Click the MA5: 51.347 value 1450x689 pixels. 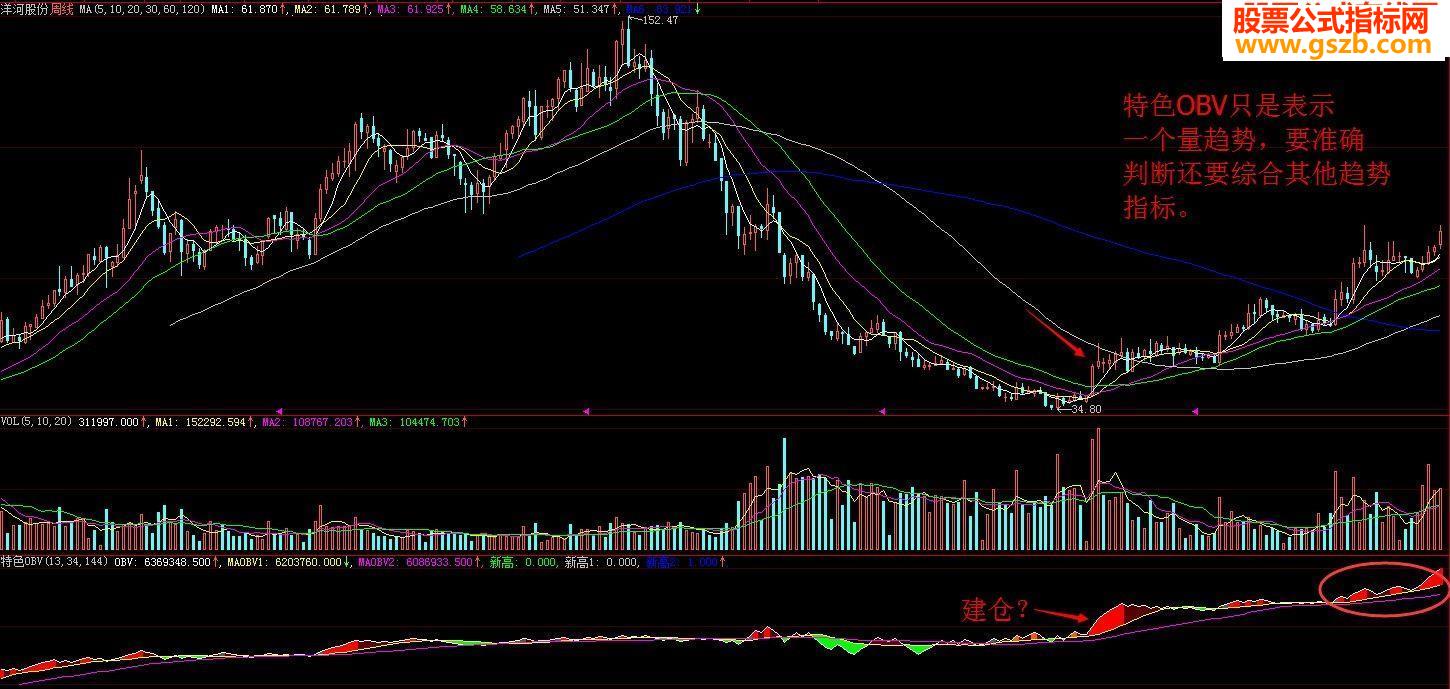pos(577,9)
